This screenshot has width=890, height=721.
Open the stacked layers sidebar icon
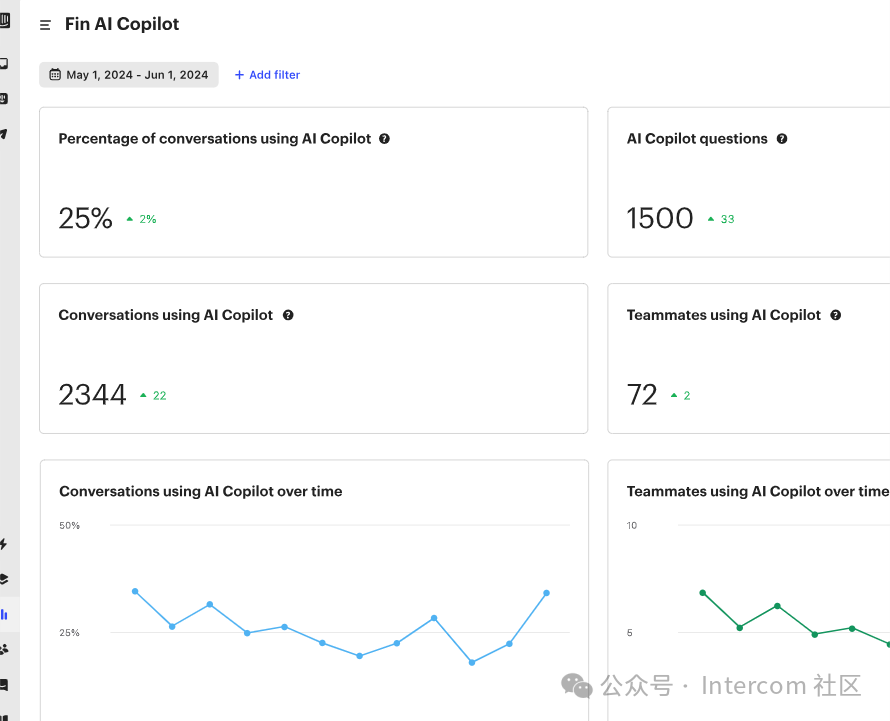[4, 579]
